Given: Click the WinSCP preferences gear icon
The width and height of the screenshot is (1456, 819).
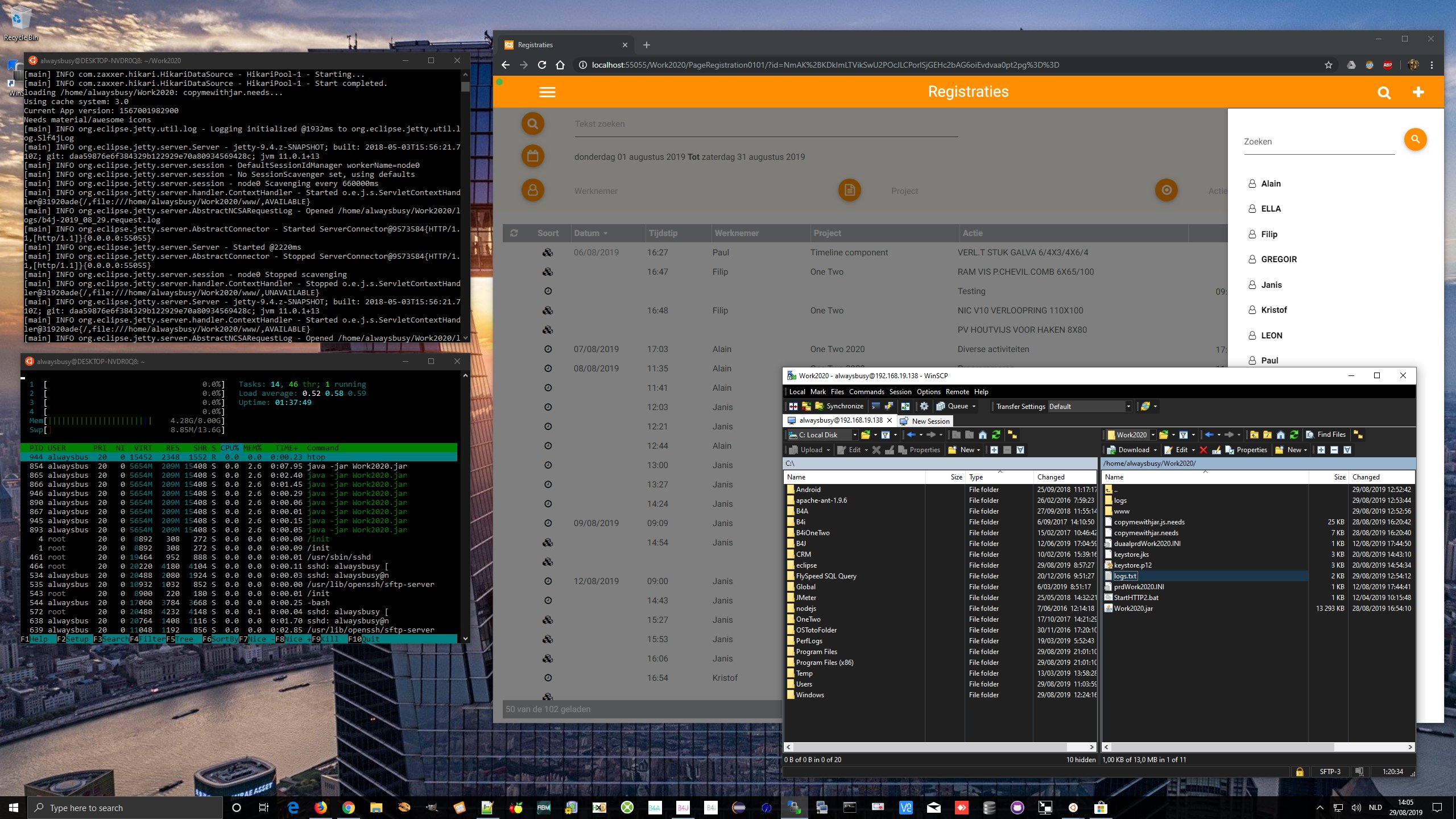Looking at the screenshot, I should point(924,406).
